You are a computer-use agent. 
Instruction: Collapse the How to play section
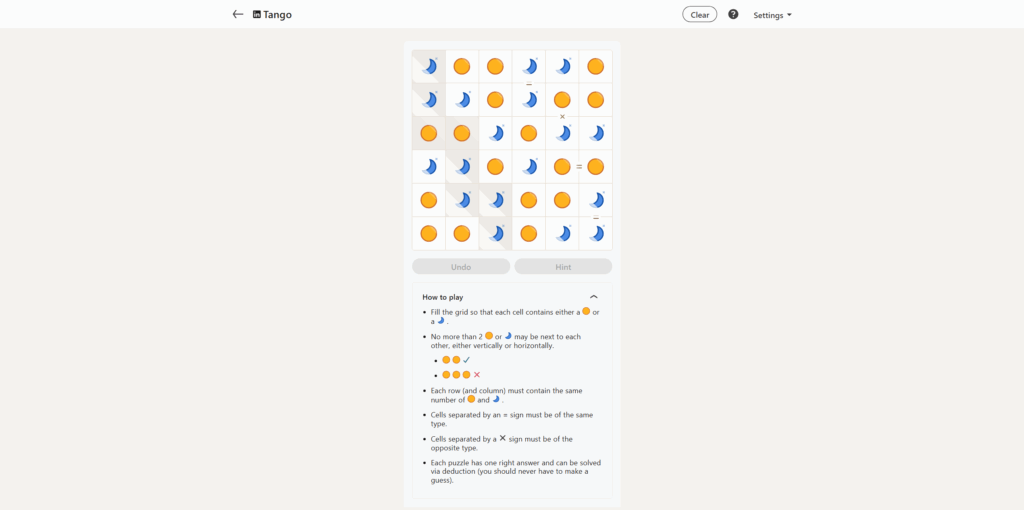click(594, 296)
